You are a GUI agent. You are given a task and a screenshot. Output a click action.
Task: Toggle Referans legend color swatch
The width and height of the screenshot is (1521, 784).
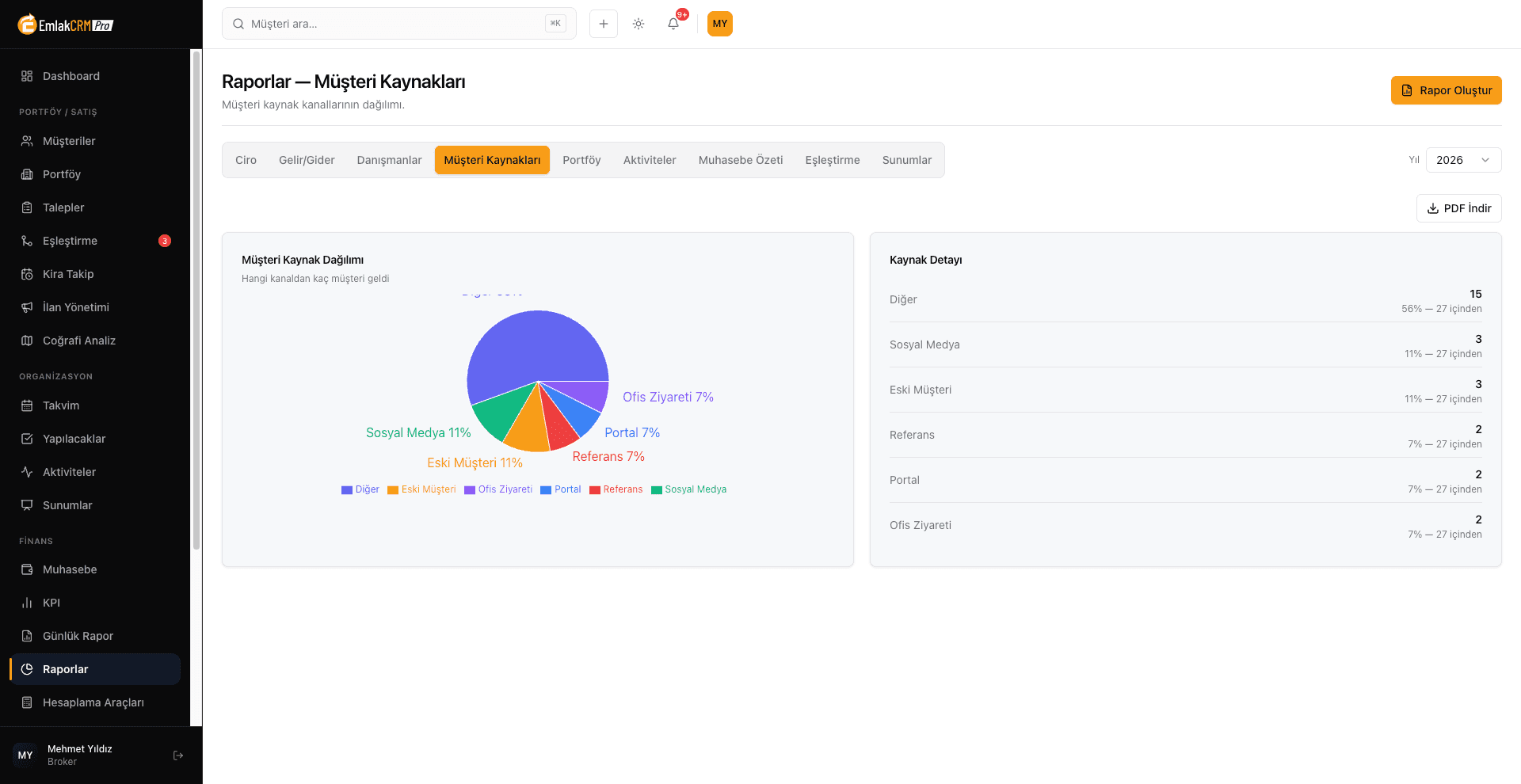595,490
